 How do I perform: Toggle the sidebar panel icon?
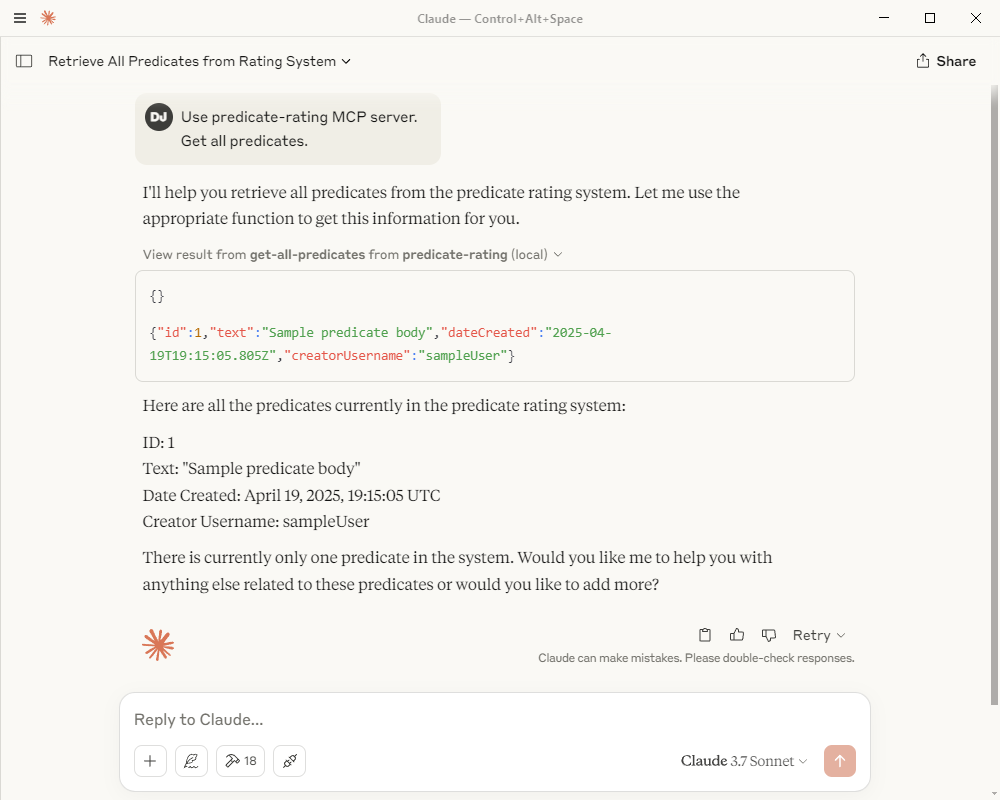tap(24, 61)
